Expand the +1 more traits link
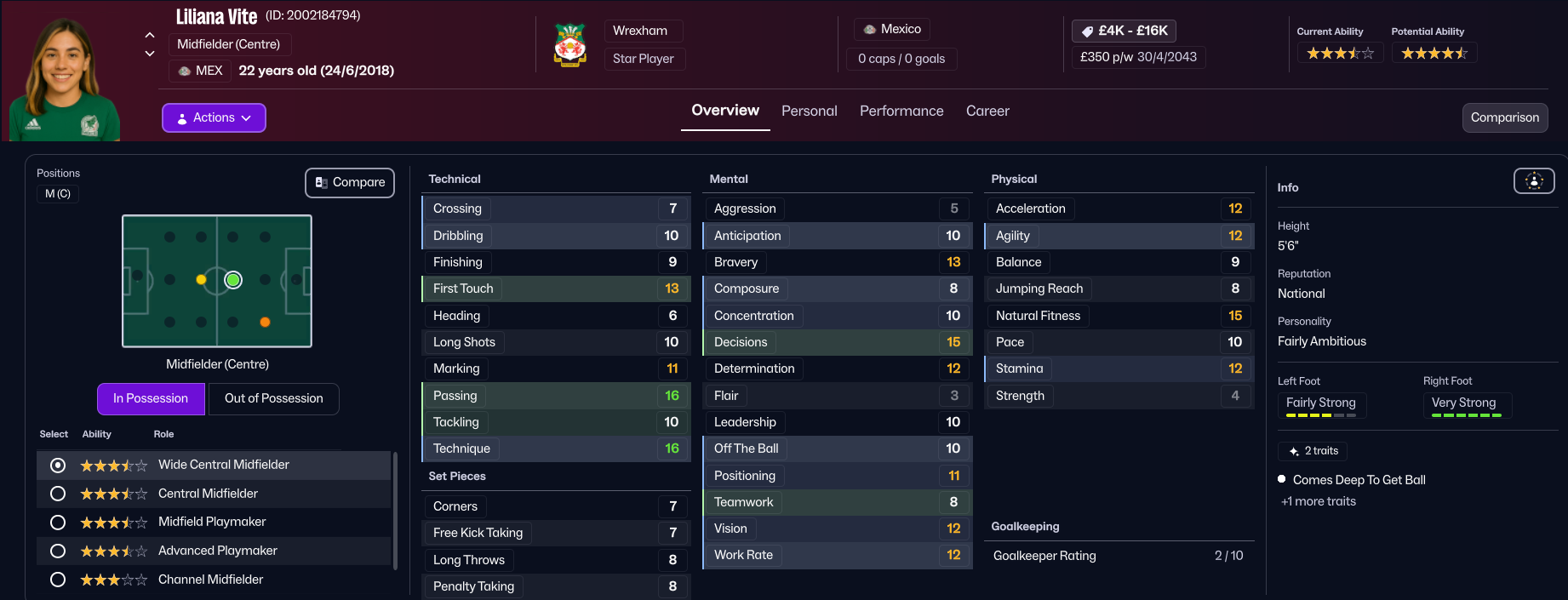The height and width of the screenshot is (600, 1568). 1319,501
